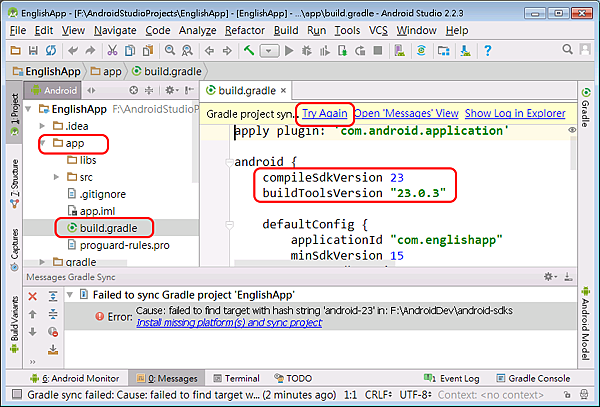Click the scroll-from-source target icon in Project panel
Viewport: 600px width, 407px height.
point(133,90)
